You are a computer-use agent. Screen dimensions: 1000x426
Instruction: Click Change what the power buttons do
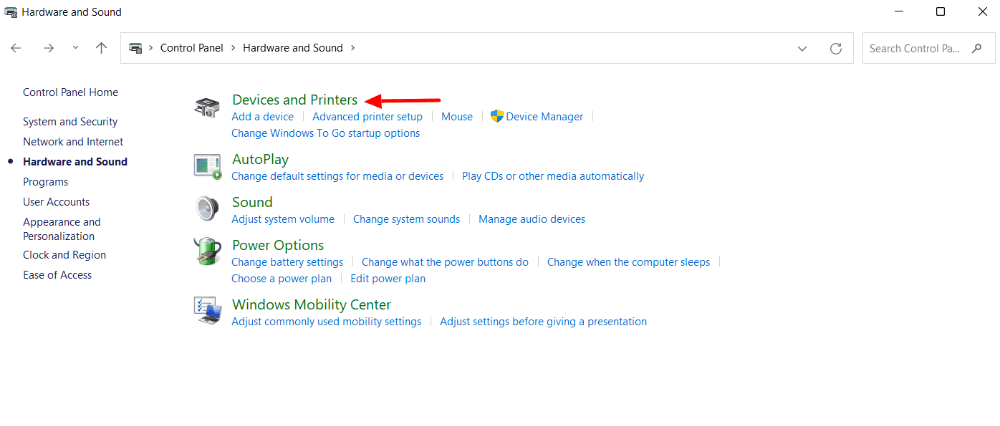click(x=445, y=262)
